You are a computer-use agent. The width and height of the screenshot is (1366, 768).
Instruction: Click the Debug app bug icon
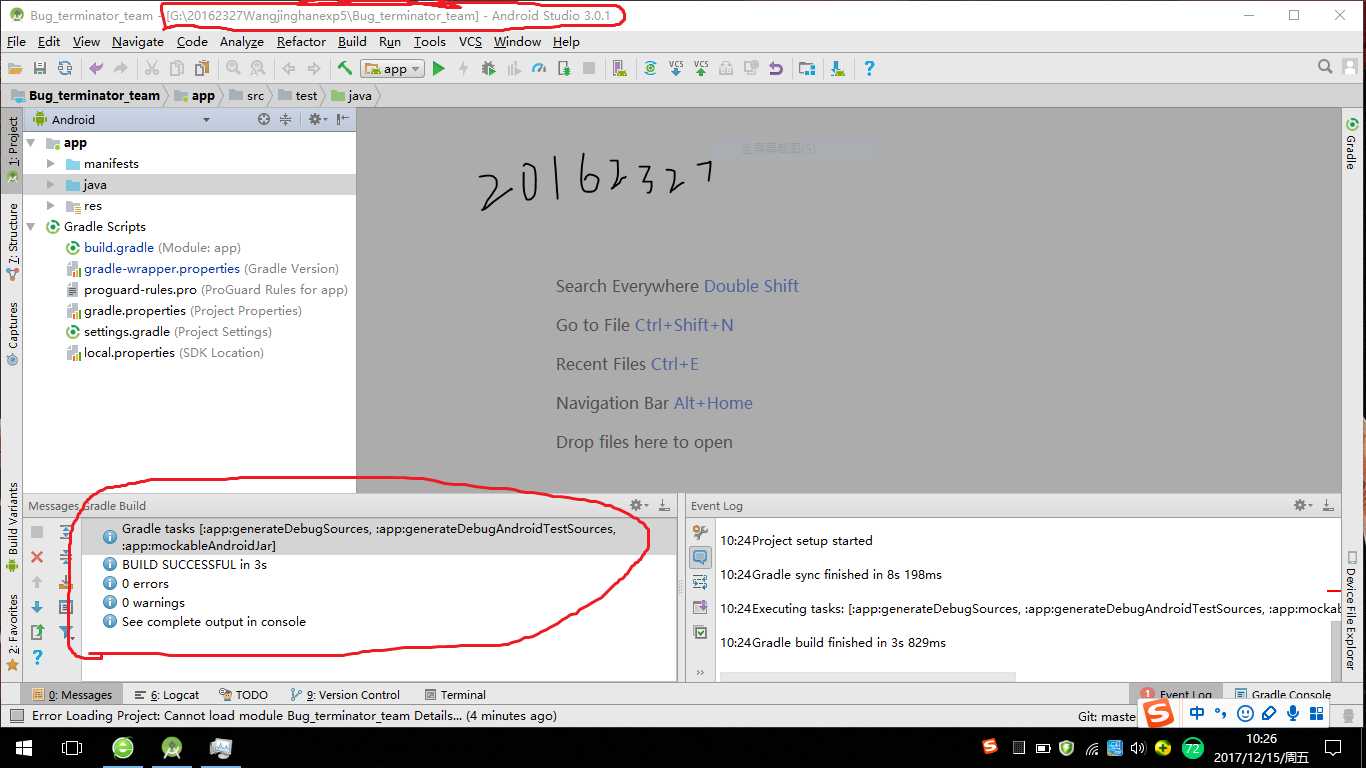pos(488,68)
